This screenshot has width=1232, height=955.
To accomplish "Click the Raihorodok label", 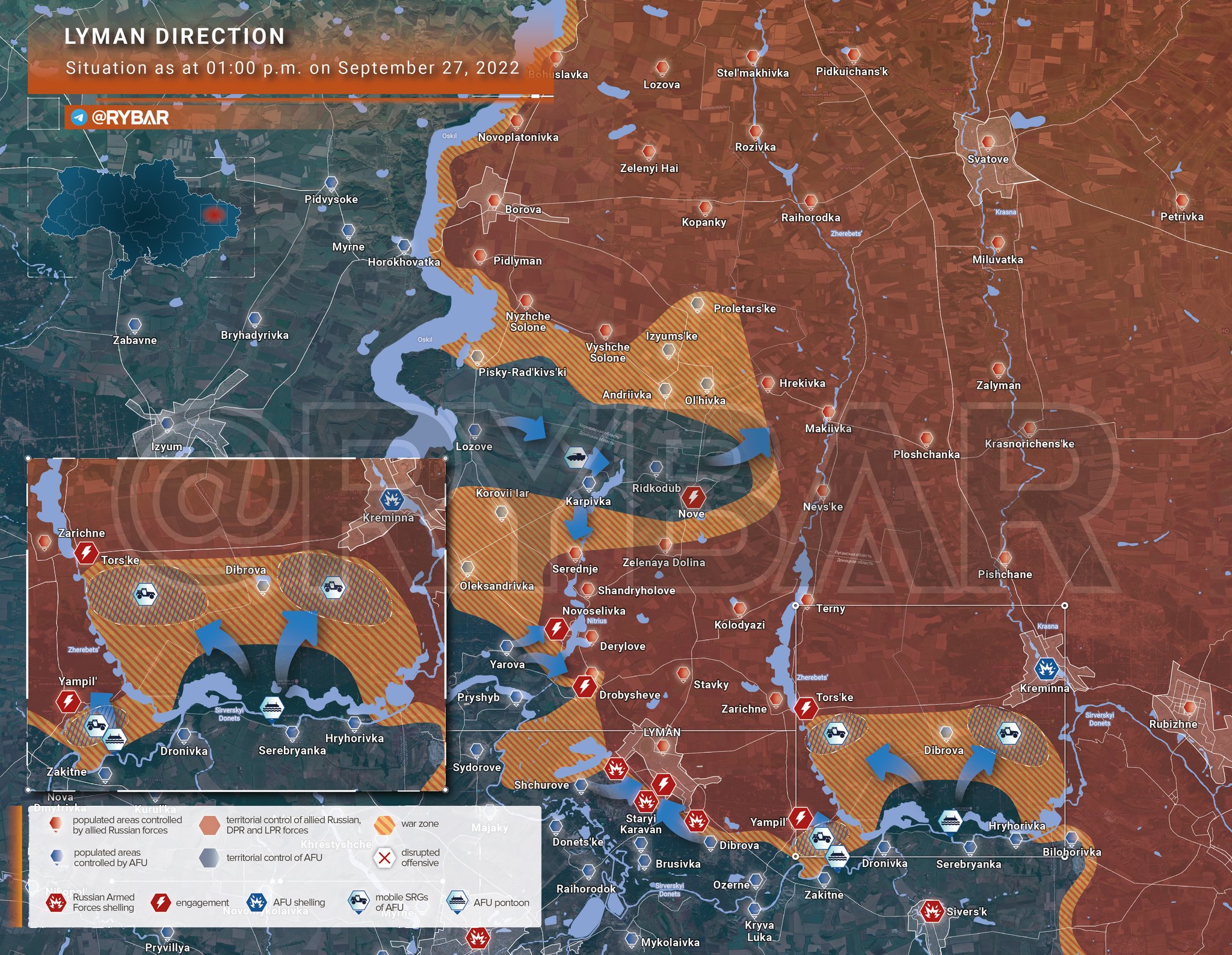I will coord(586,889).
